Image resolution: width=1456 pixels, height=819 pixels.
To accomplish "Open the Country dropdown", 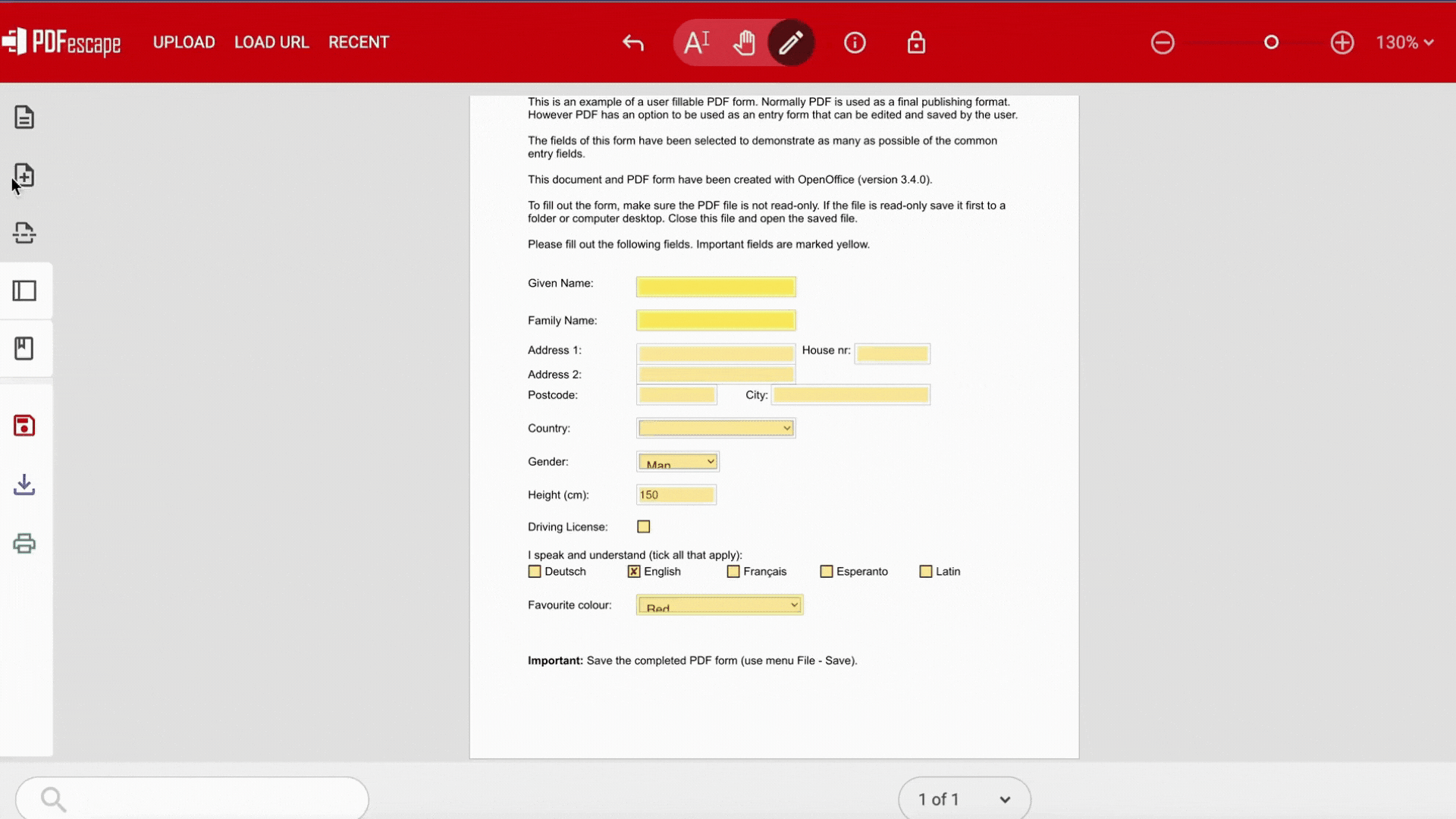I will [716, 428].
